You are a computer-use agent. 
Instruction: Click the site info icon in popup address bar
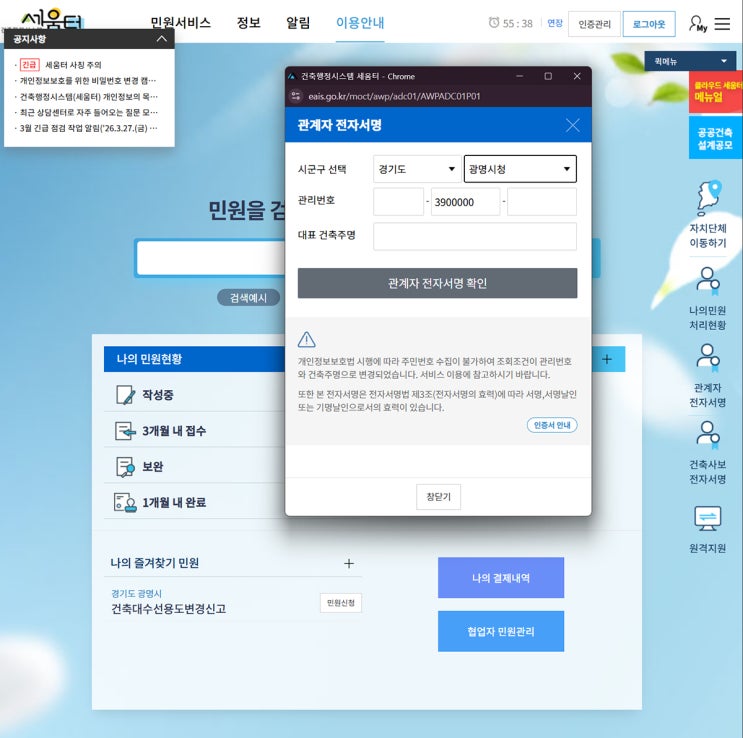[296, 96]
